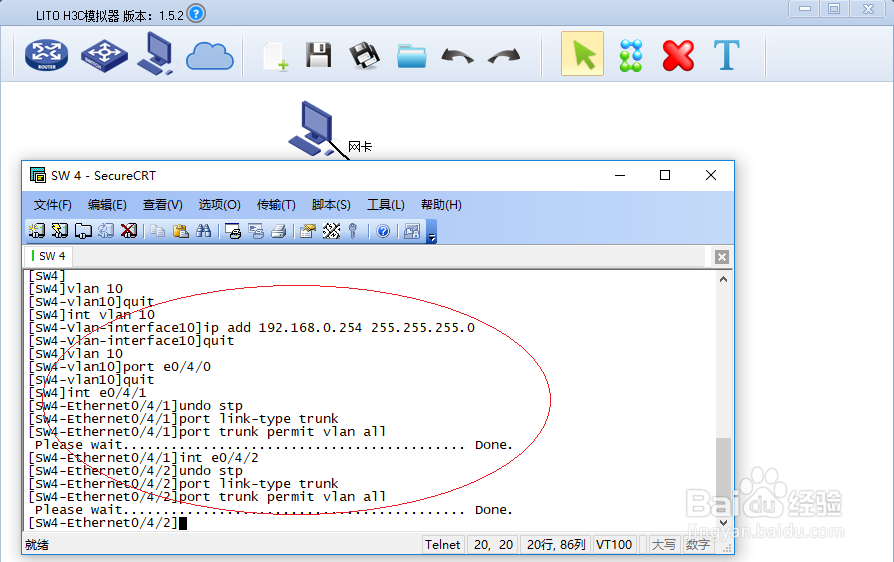
Task: Click SecureCRT Help question mark icon
Action: [383, 231]
